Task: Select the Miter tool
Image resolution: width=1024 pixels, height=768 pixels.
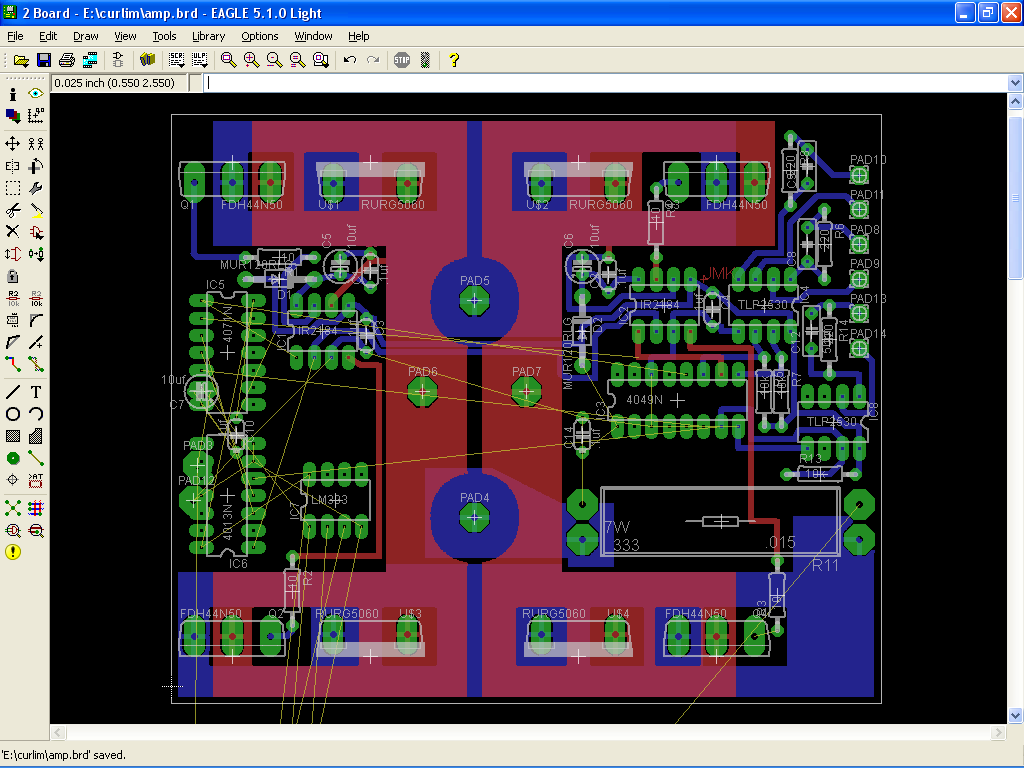Action: (36, 320)
